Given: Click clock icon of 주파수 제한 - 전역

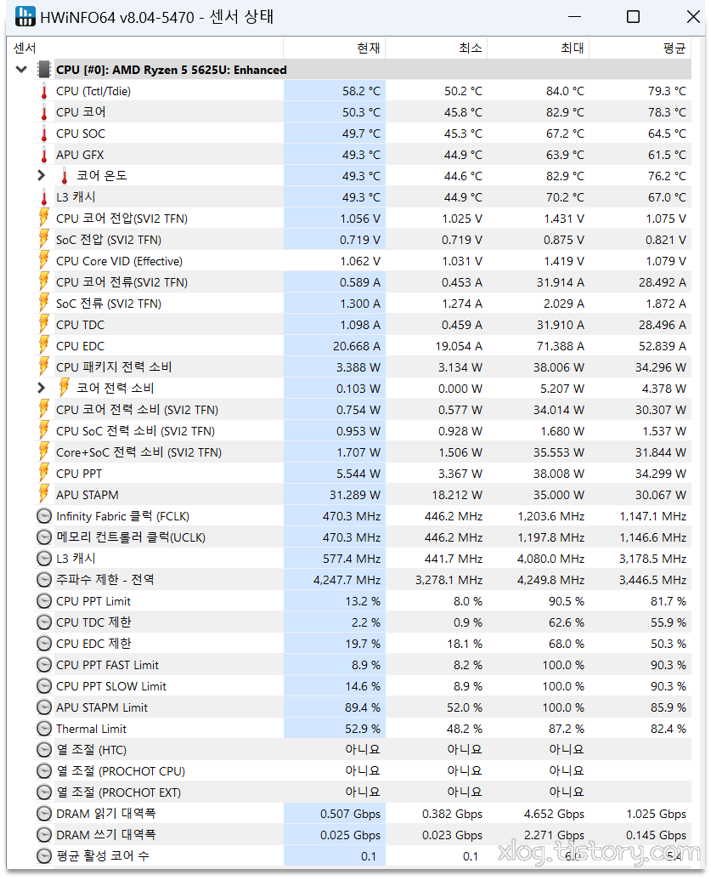Looking at the screenshot, I should click(44, 580).
